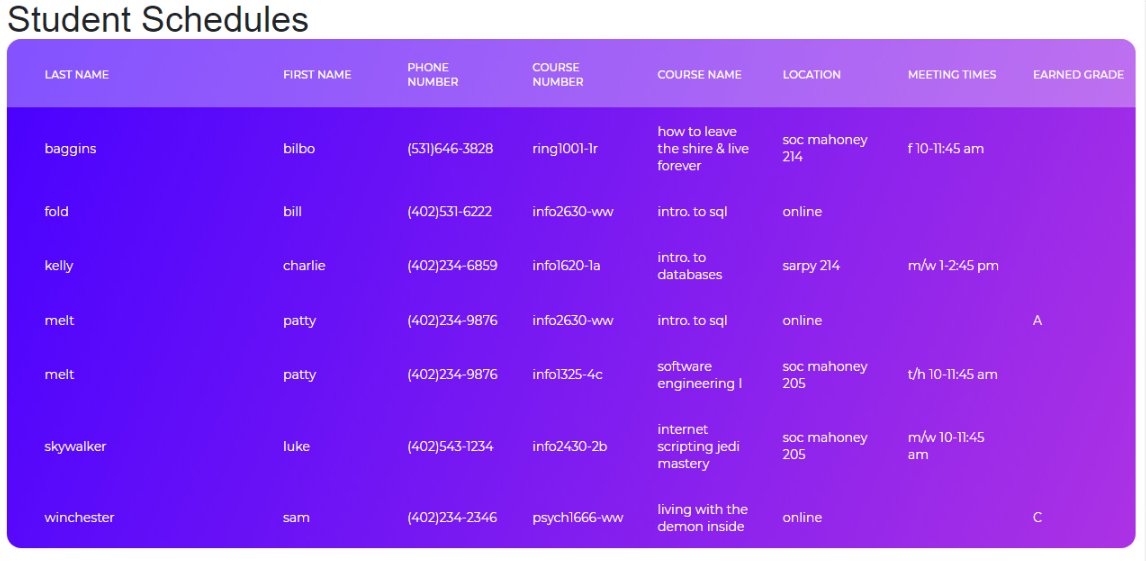The height and width of the screenshot is (561, 1146).
Task: Click location 'sarpy 214'
Action: point(811,266)
